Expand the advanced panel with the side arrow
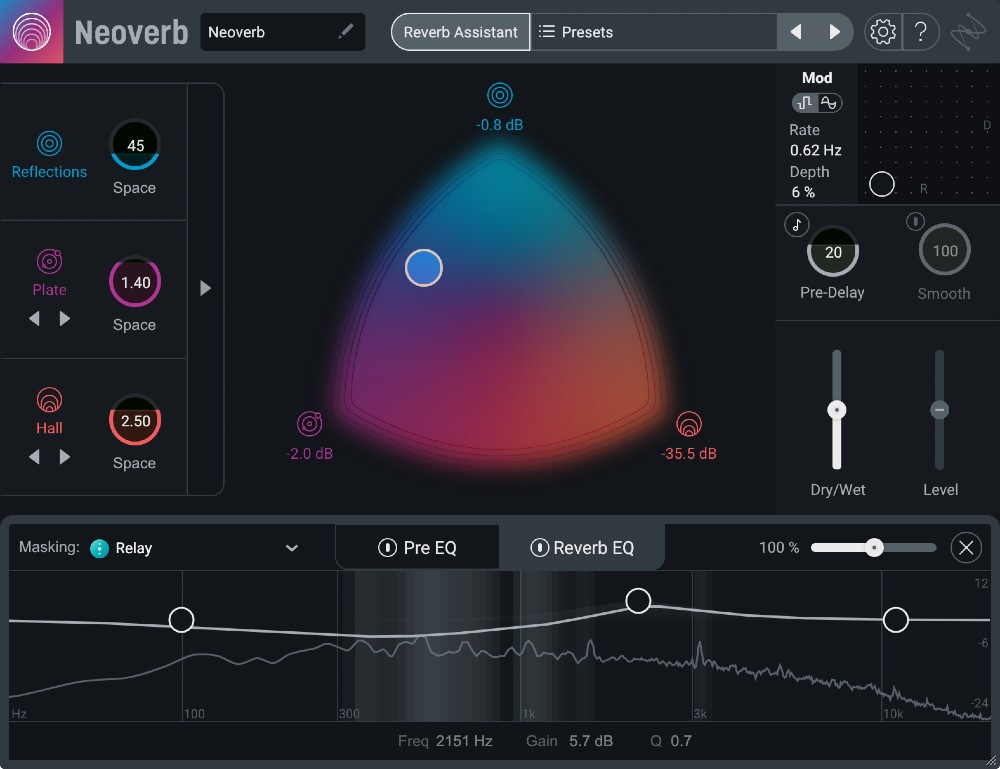The width and height of the screenshot is (1000, 769). coord(206,288)
